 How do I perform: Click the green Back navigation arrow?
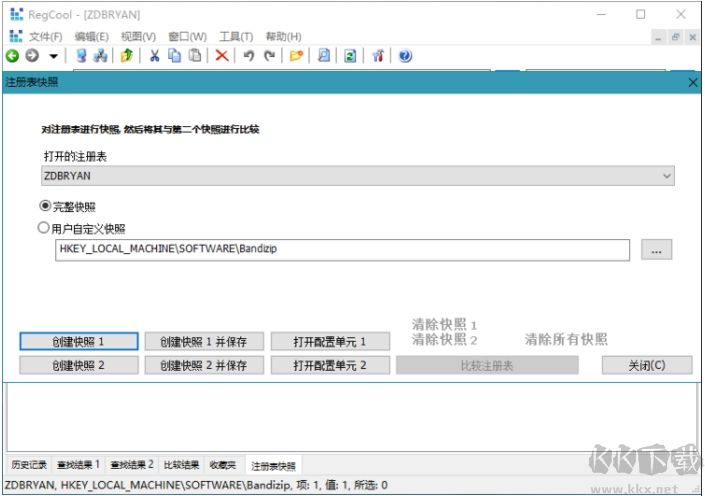click(12, 56)
